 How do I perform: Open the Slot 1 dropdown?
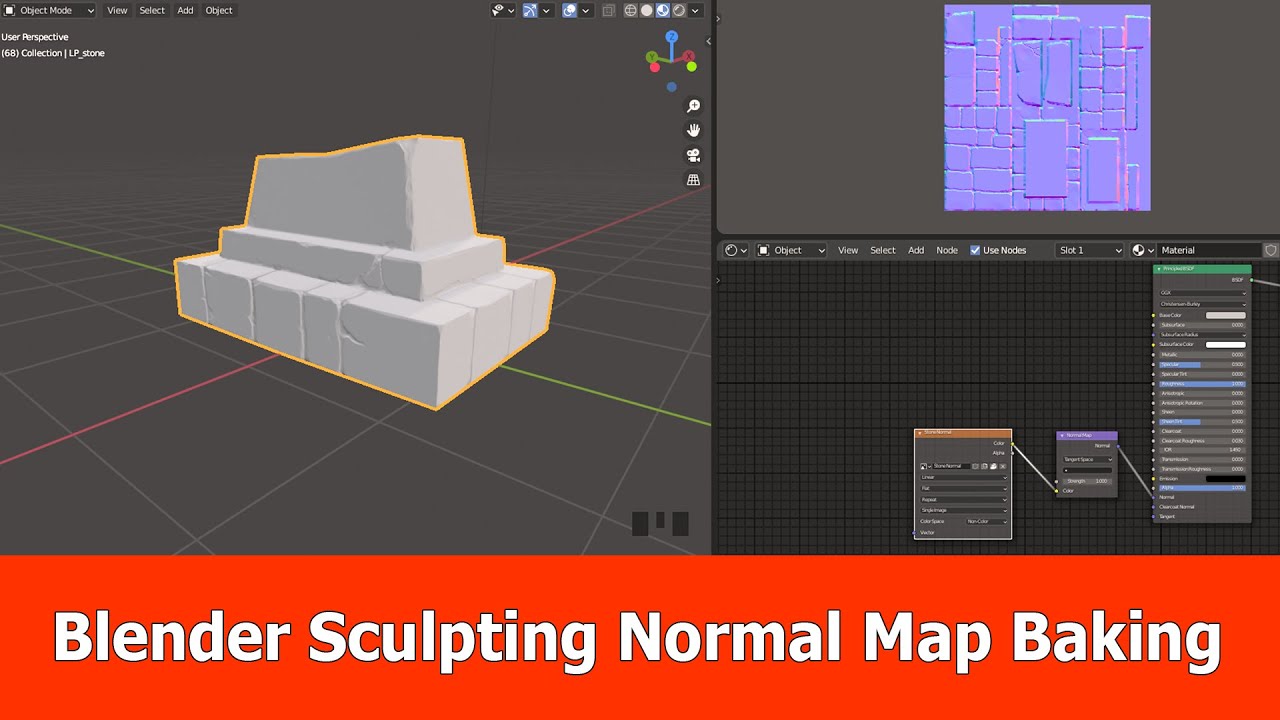[1091, 250]
